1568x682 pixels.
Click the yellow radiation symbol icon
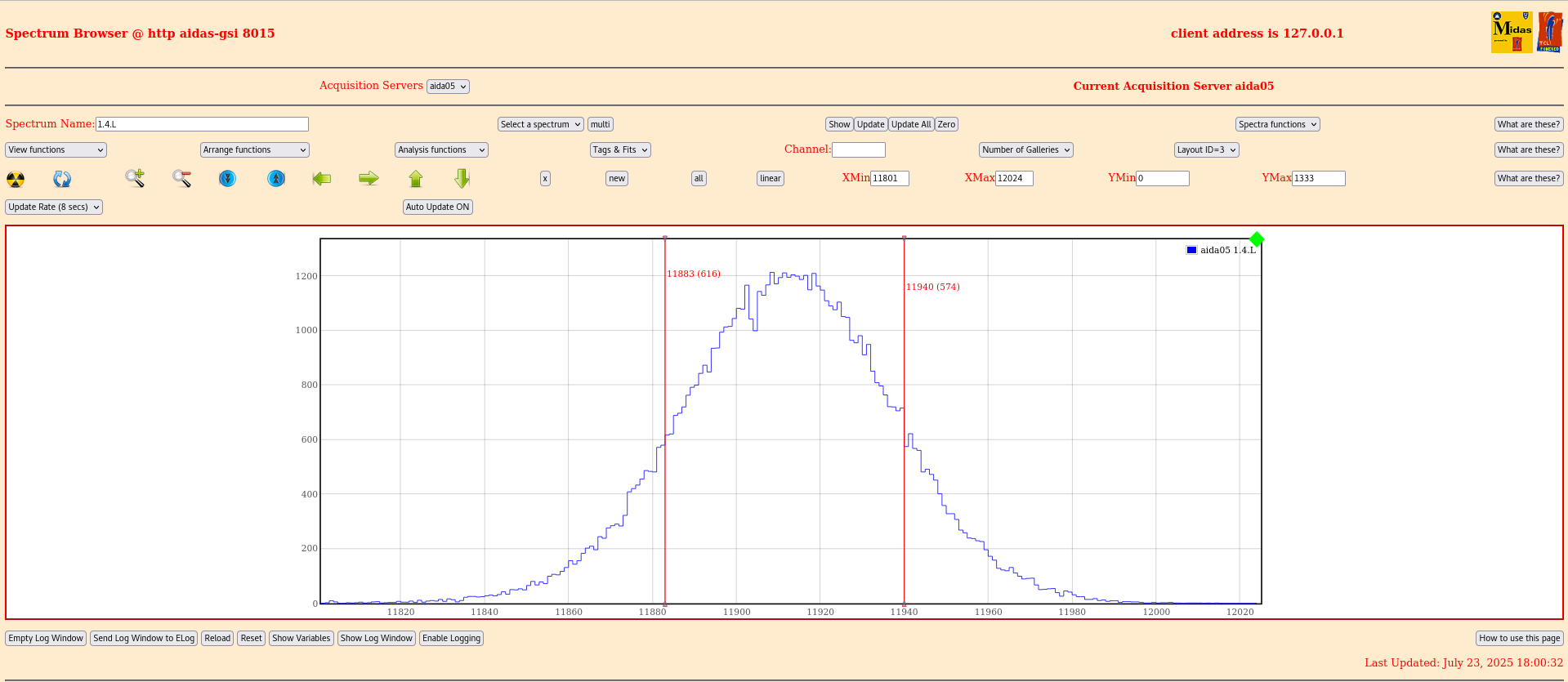tap(16, 179)
